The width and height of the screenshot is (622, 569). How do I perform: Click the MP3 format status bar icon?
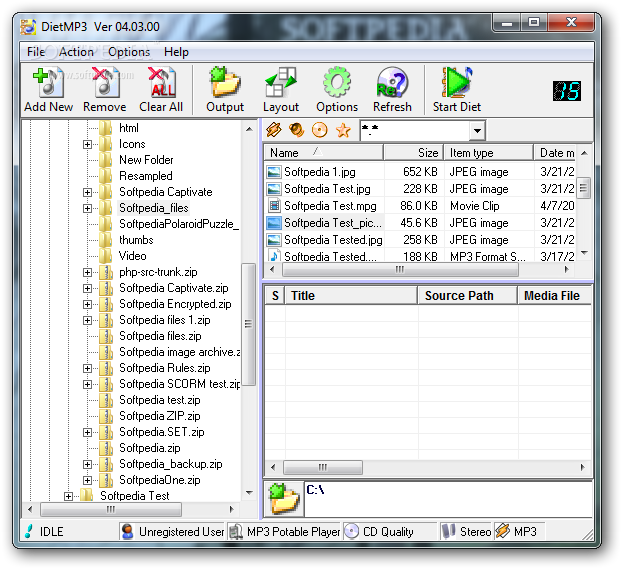(502, 531)
